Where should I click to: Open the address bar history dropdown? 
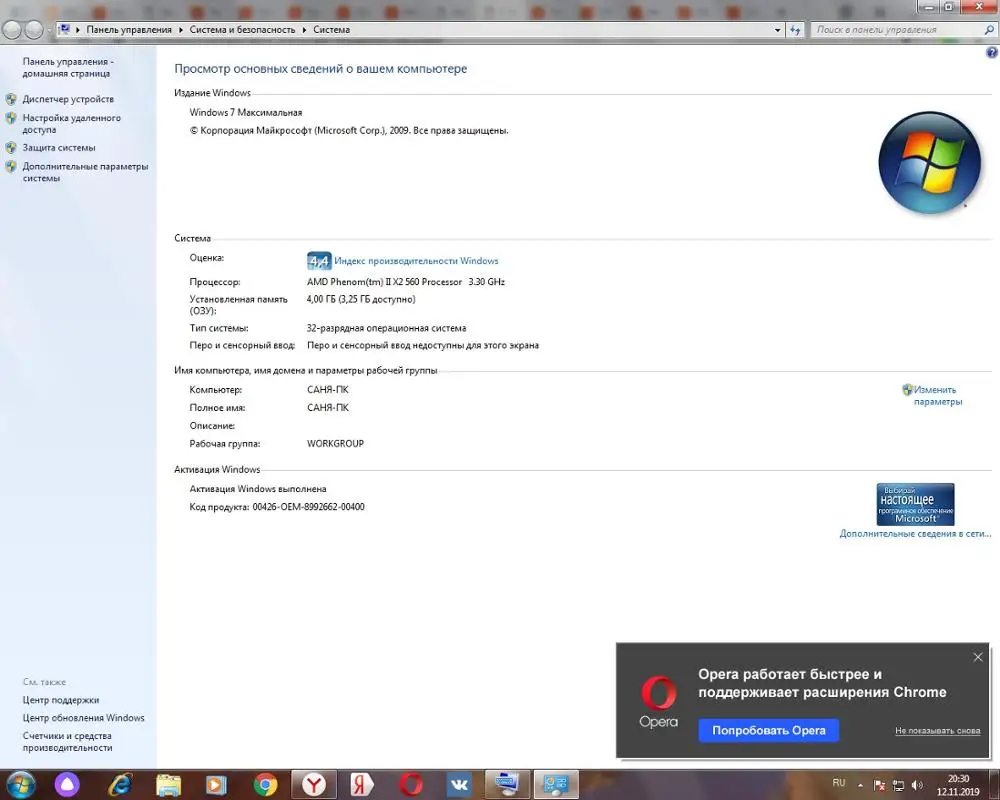pyautogui.click(x=777, y=30)
